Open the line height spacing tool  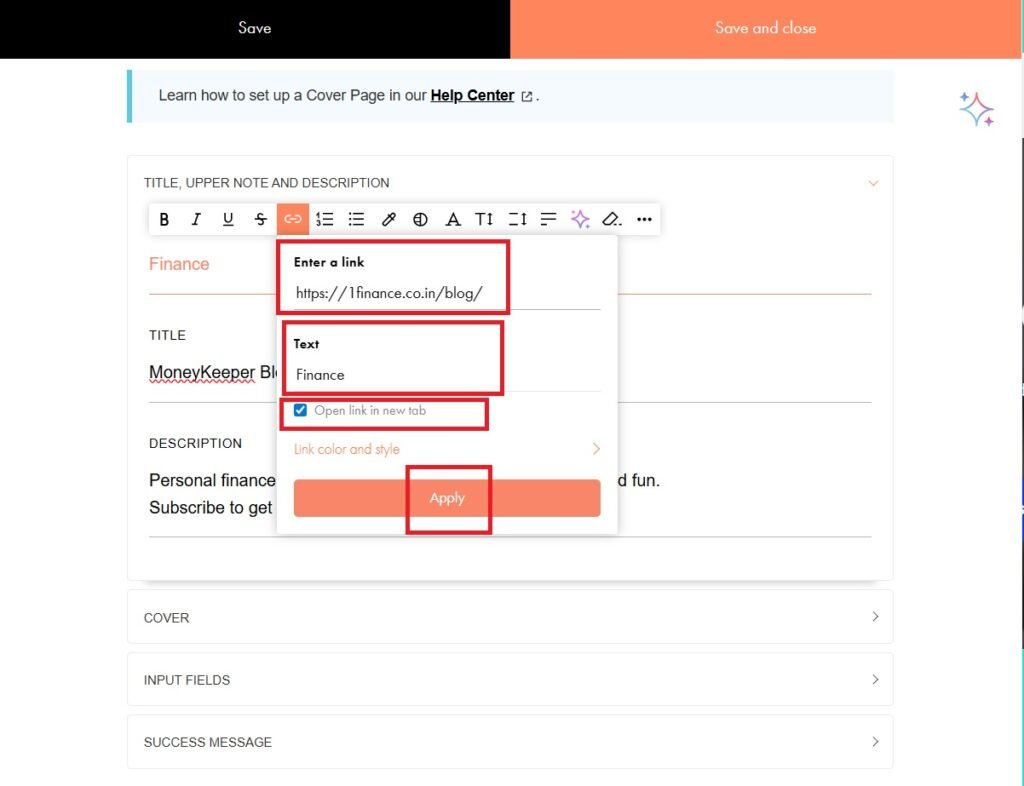[517, 219]
